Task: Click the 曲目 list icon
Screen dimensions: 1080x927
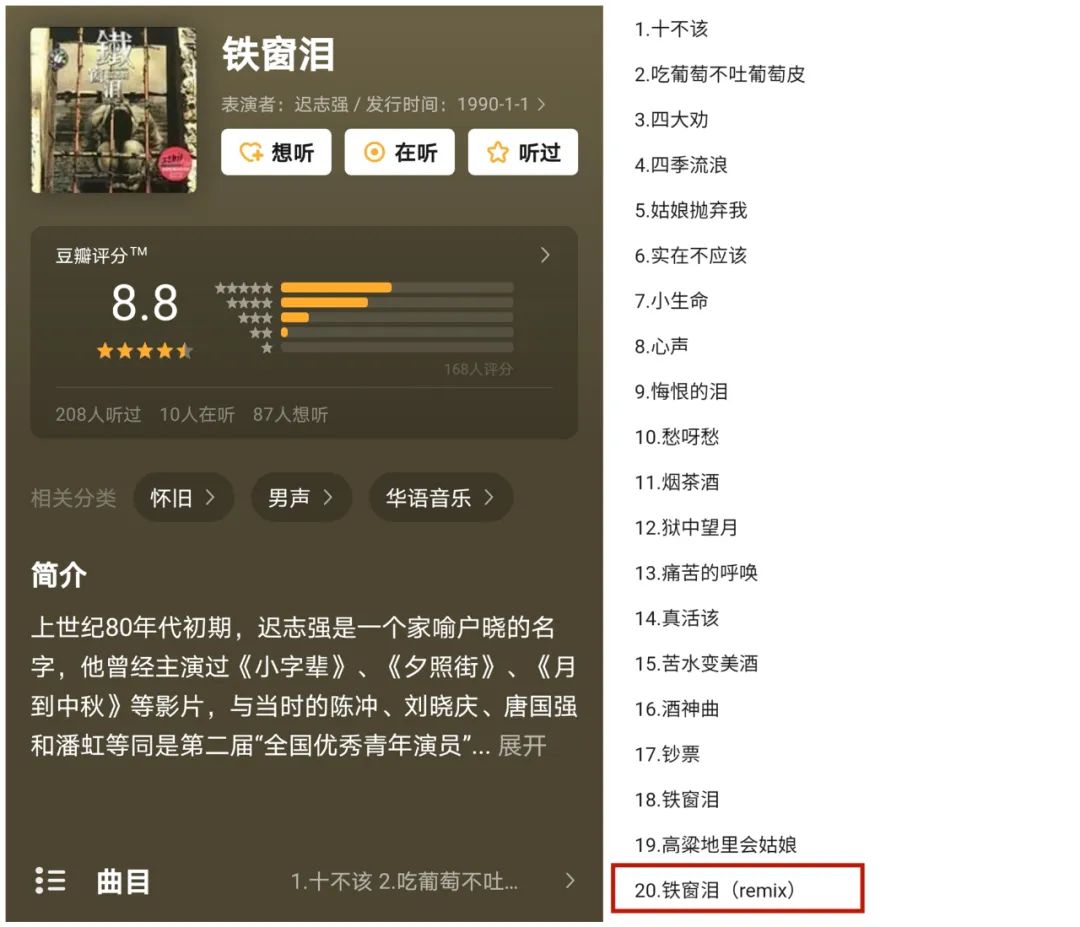Action: (x=50, y=880)
